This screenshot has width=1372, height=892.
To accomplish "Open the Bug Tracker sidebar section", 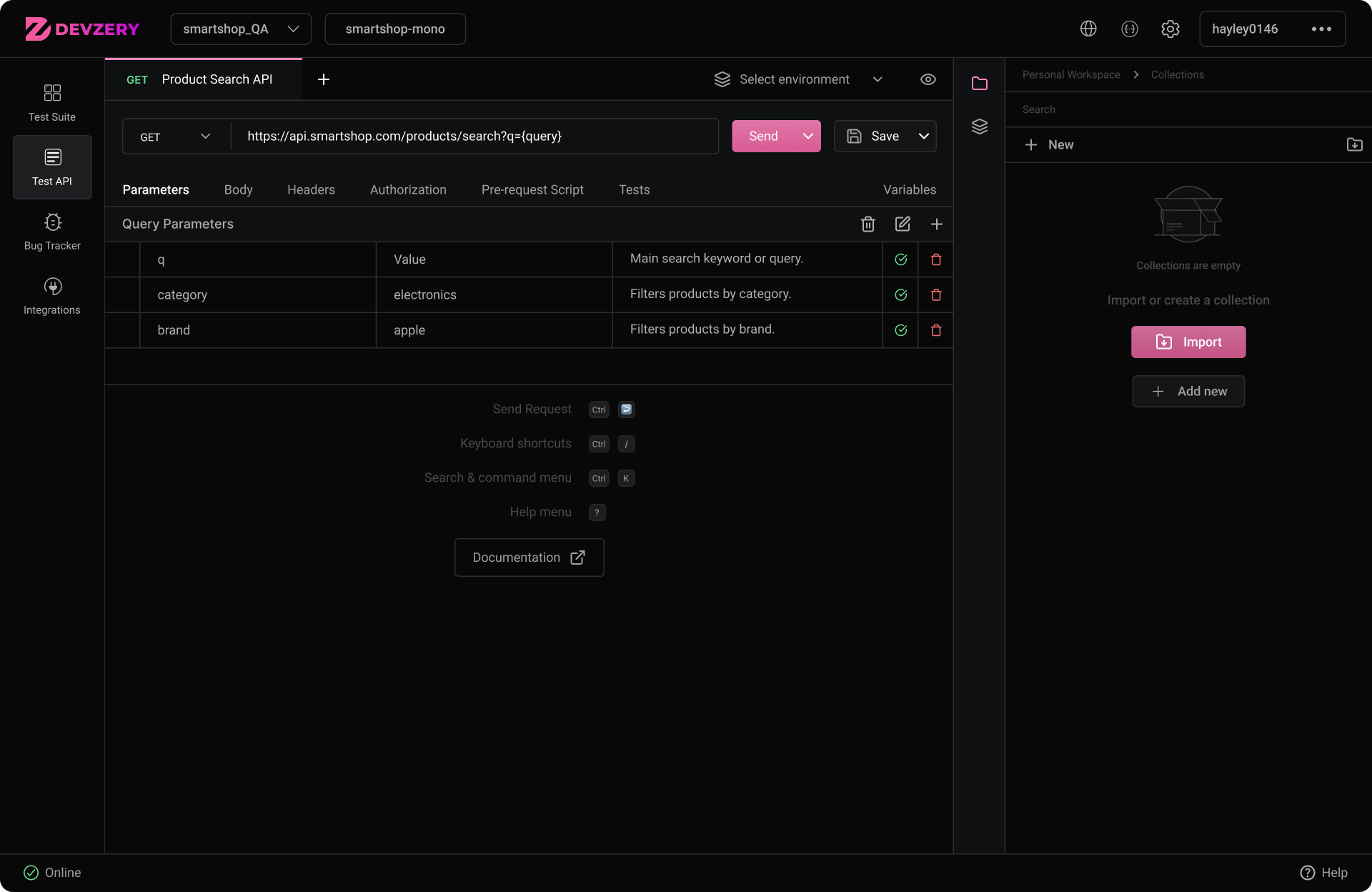I will pos(52,232).
